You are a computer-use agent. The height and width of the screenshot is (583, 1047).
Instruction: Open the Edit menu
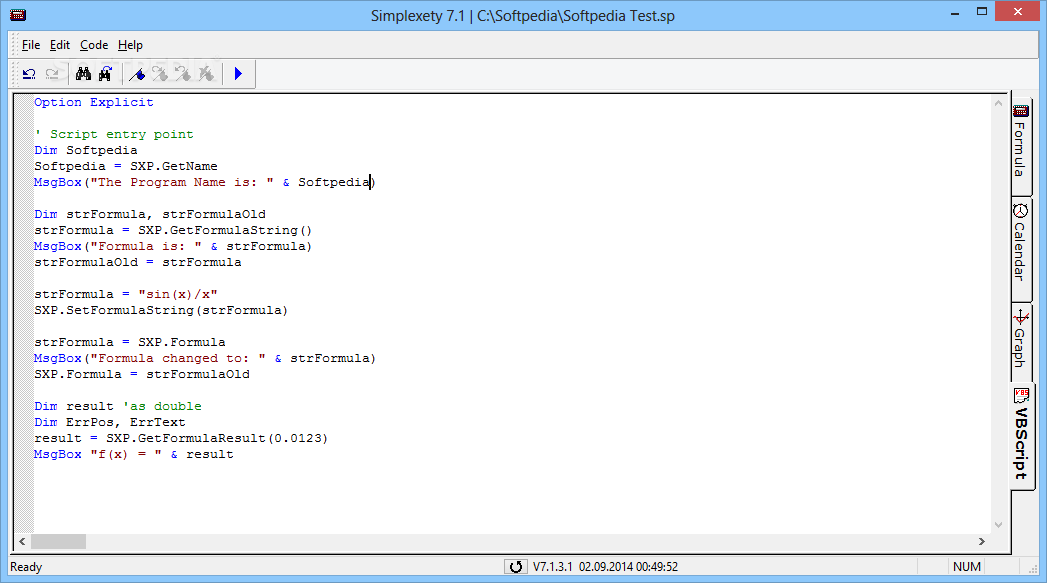pyautogui.click(x=59, y=45)
